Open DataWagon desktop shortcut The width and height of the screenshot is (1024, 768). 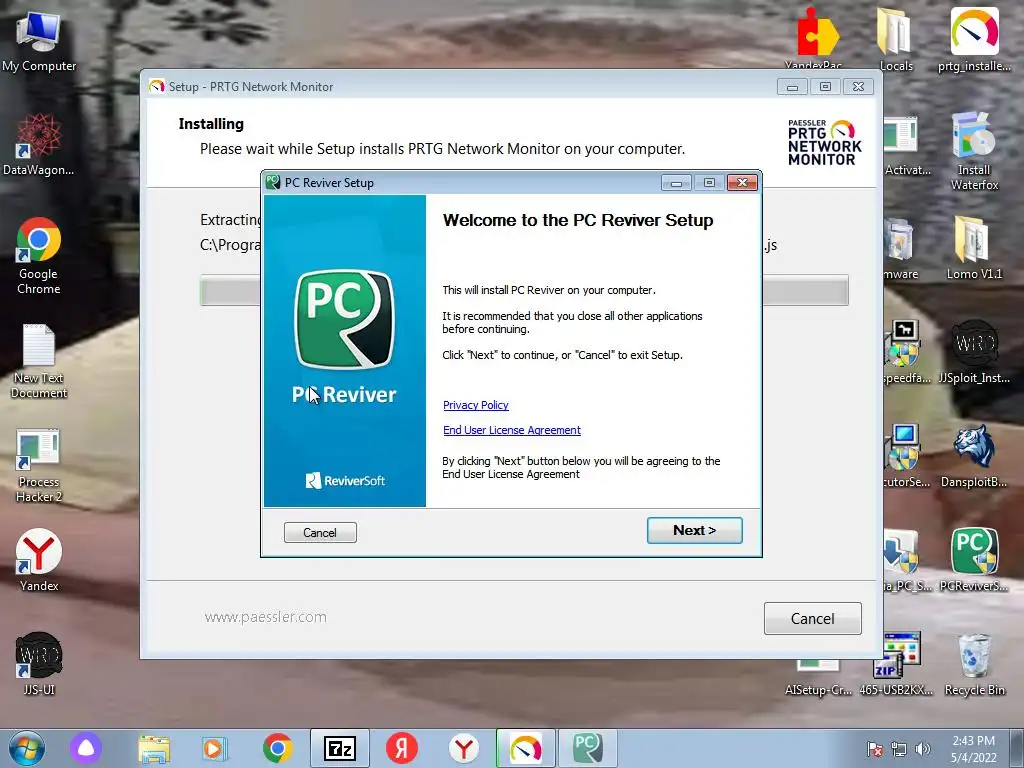(x=39, y=144)
